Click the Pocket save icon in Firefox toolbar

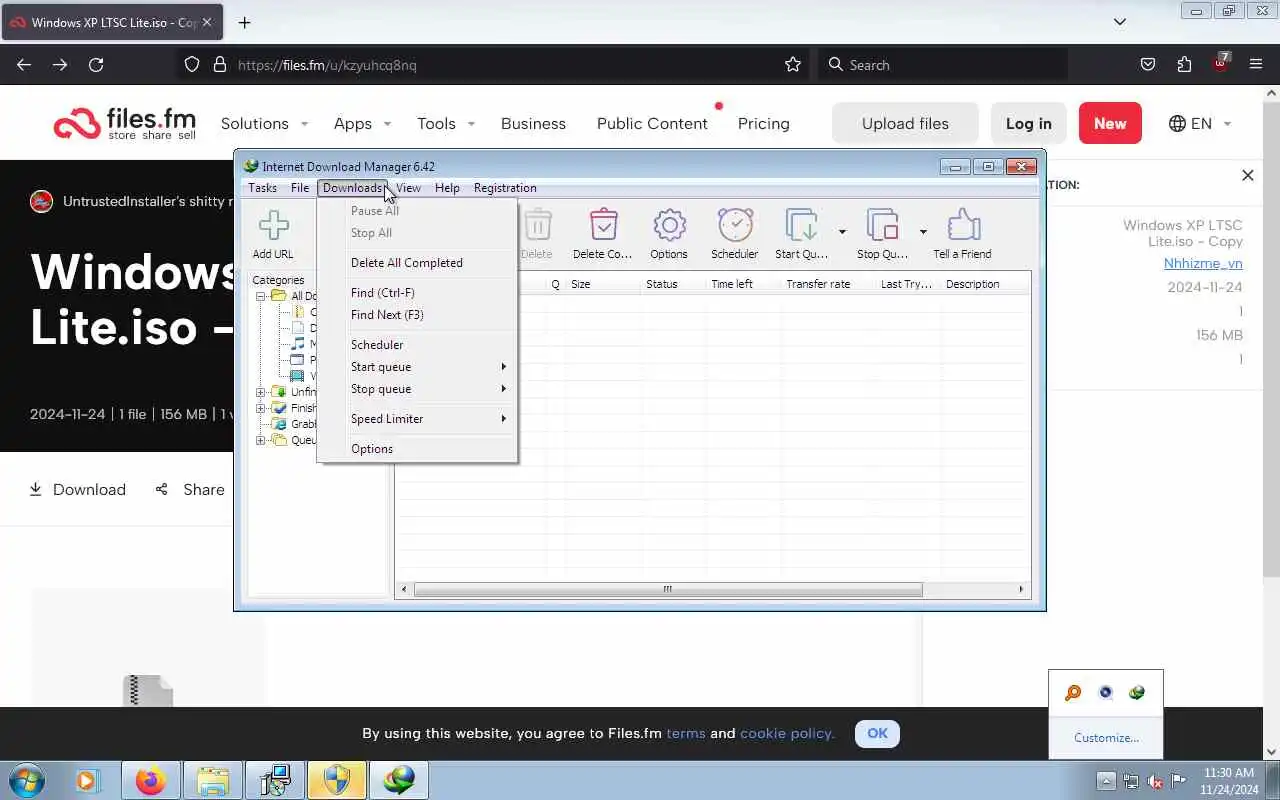[1148, 64]
